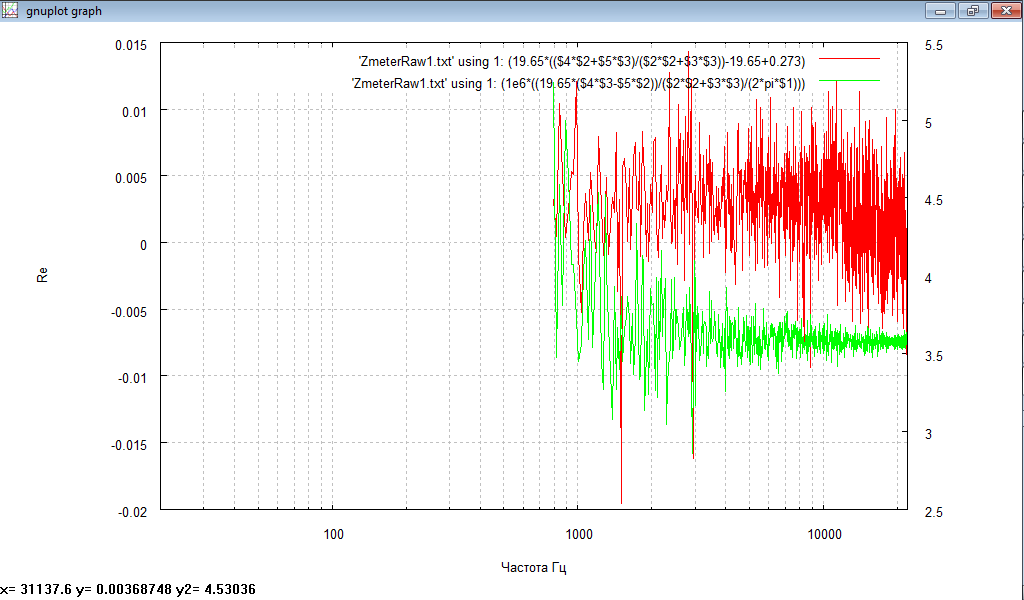This screenshot has width=1024, height=600.
Task: Click the green legend line sample
Action: (849, 81)
